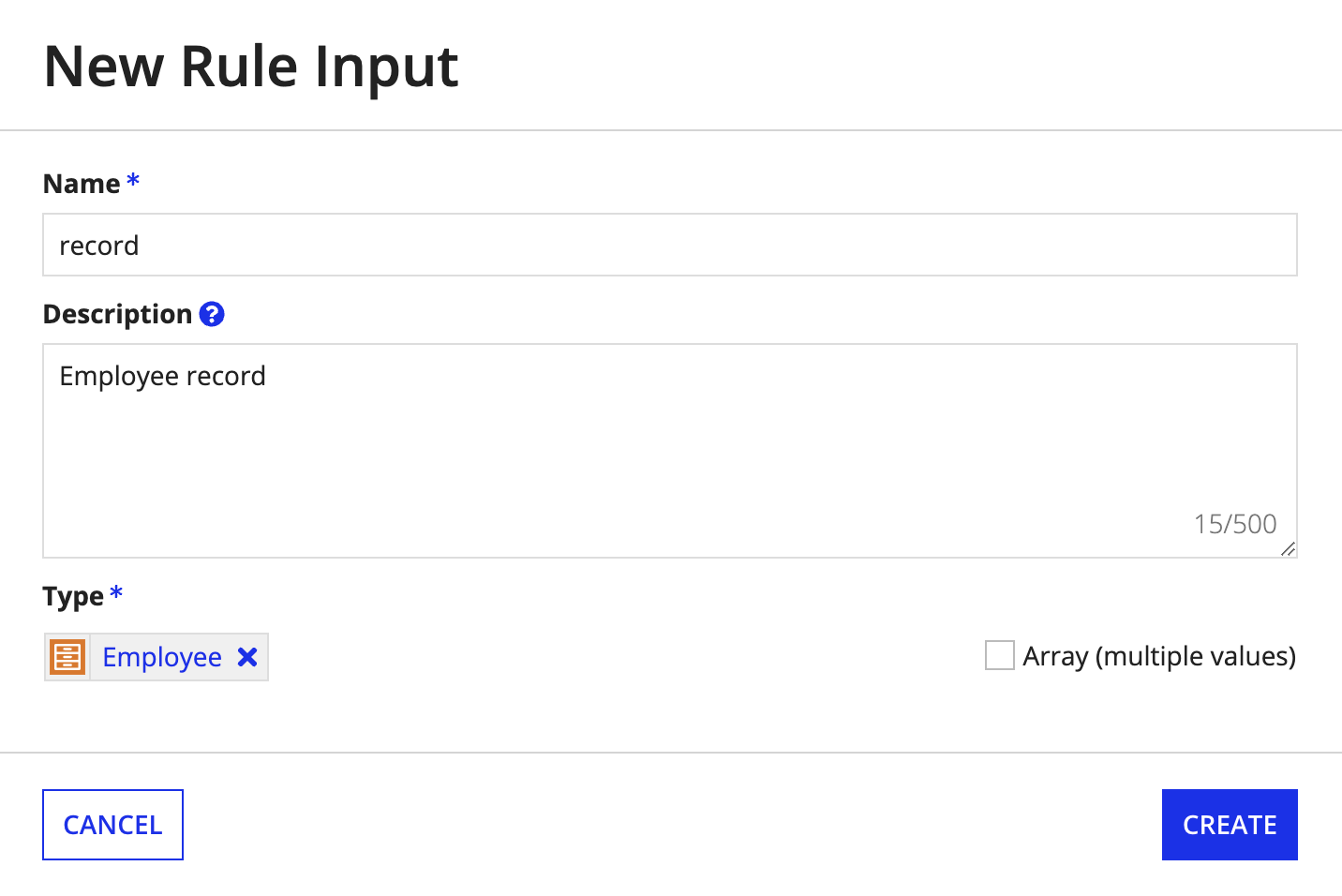The image size is (1342, 896).
Task: Click the 15/500 character counter
Action: (x=1235, y=523)
